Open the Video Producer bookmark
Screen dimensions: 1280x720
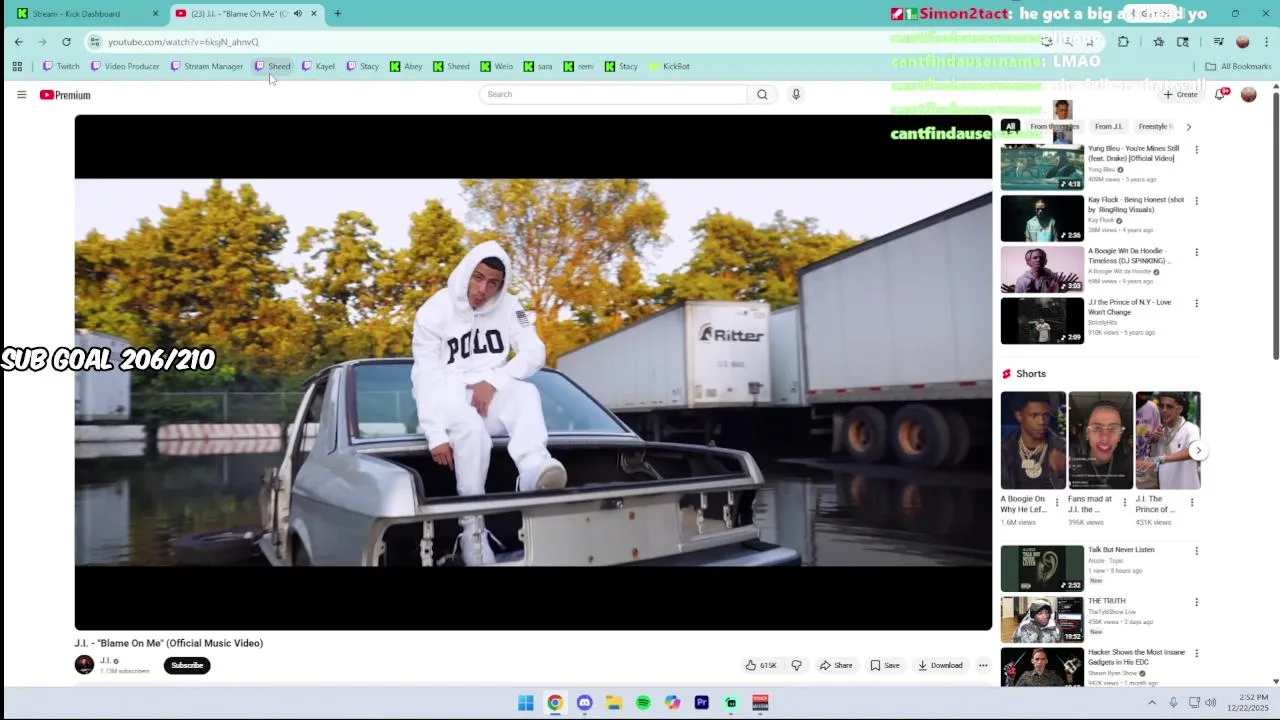125,66
